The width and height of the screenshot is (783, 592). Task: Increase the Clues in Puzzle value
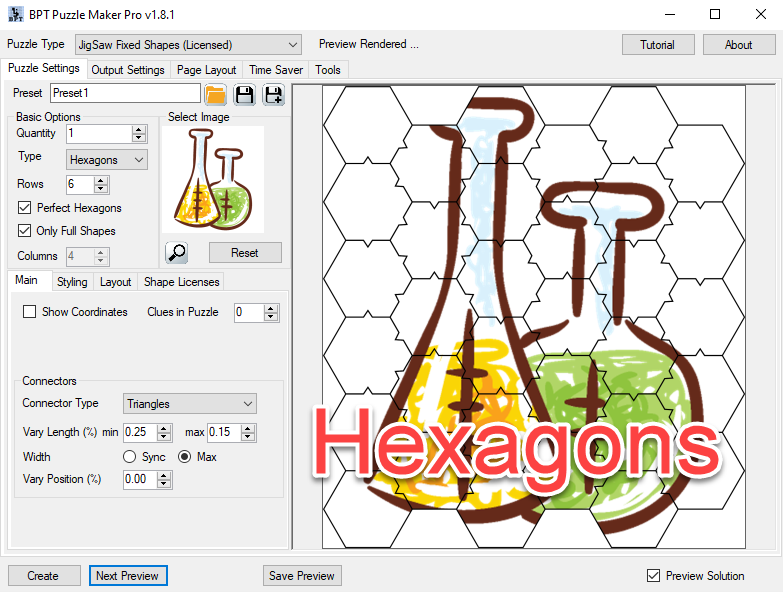(271, 308)
